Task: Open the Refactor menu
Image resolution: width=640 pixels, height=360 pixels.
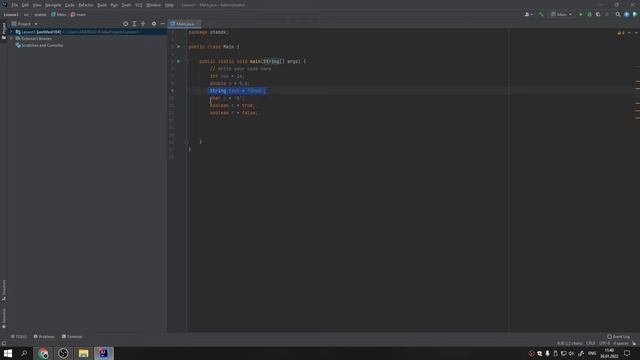Action: [x=86, y=5]
